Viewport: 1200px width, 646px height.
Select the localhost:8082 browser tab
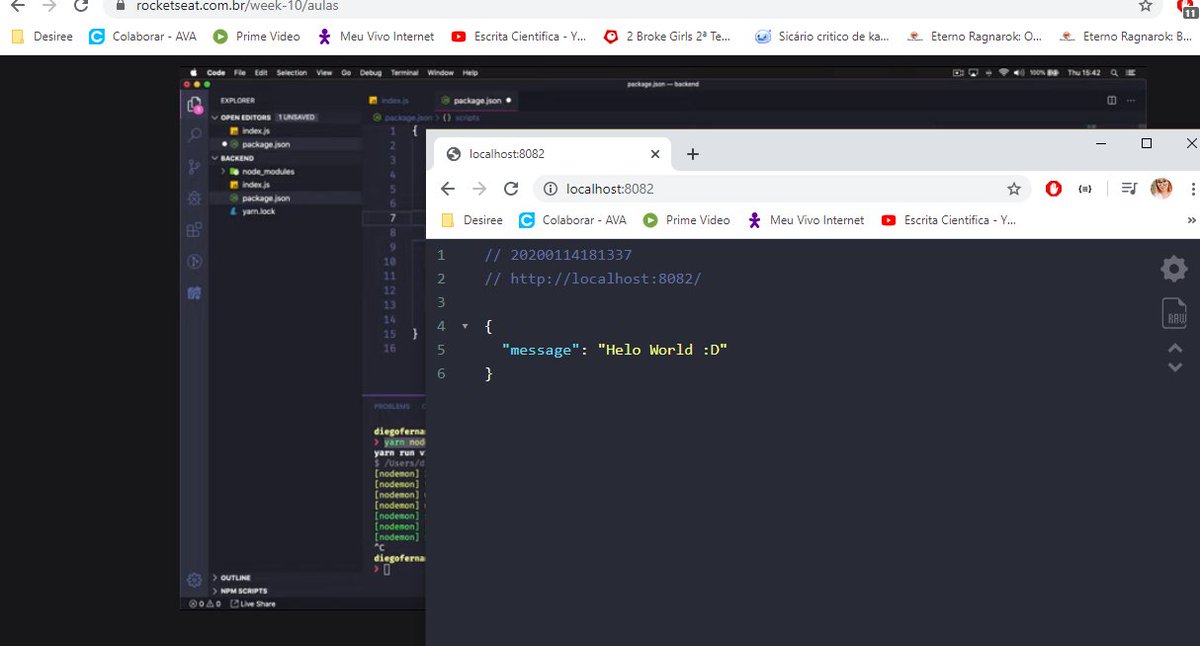point(552,154)
